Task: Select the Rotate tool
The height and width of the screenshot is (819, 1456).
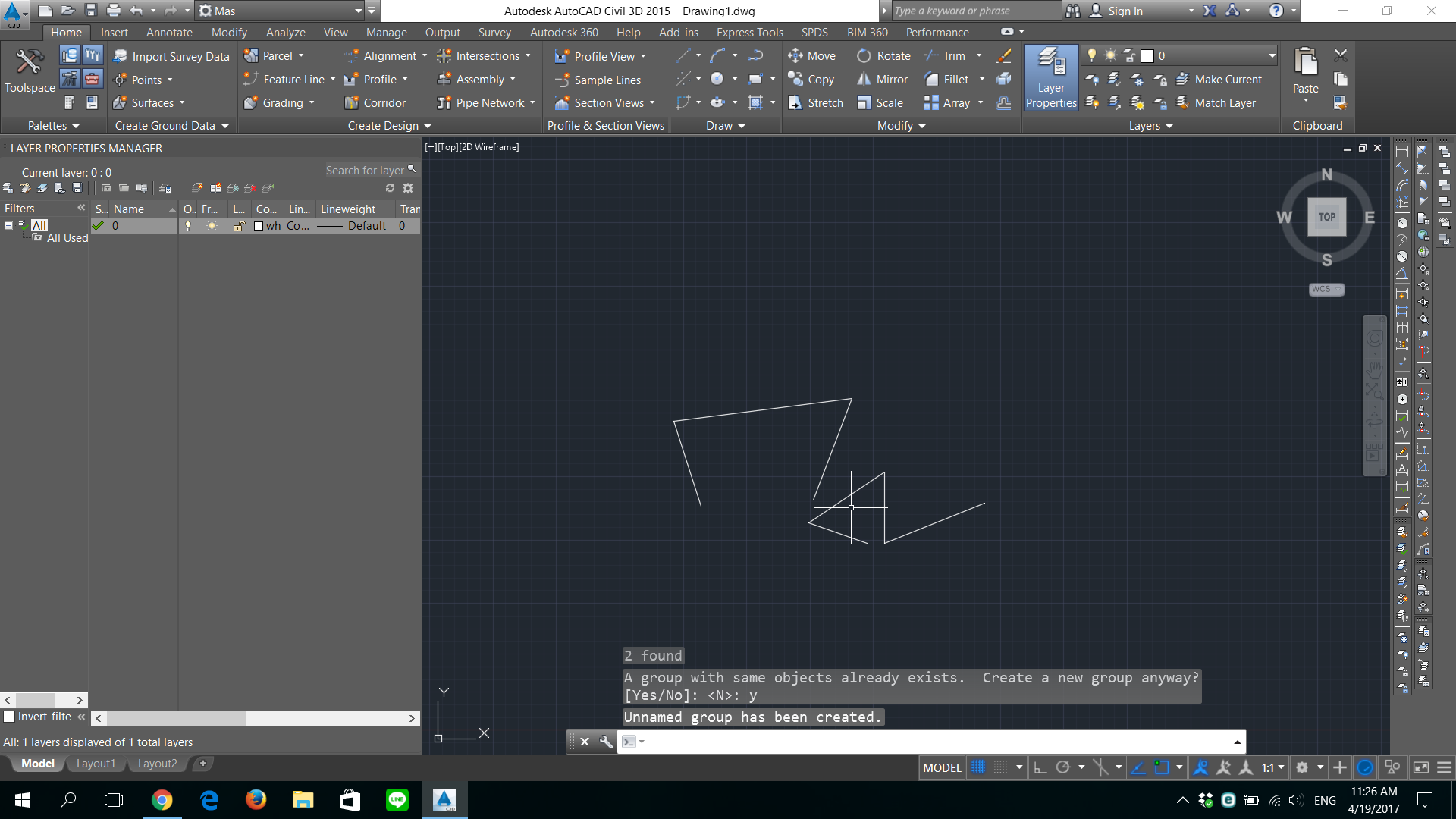Action: point(883,56)
